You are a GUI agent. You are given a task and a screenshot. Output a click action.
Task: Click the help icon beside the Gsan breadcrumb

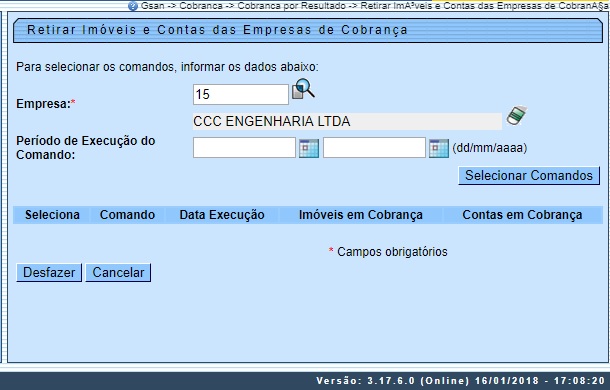(x=133, y=6)
